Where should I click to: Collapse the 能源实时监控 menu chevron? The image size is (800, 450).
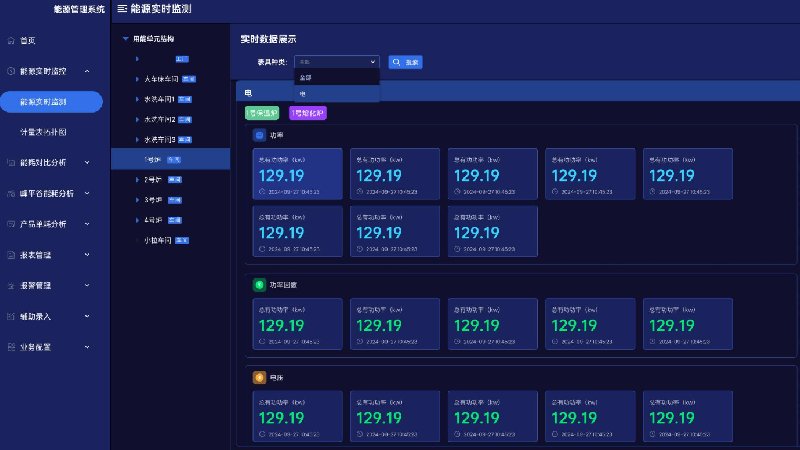coord(87,71)
